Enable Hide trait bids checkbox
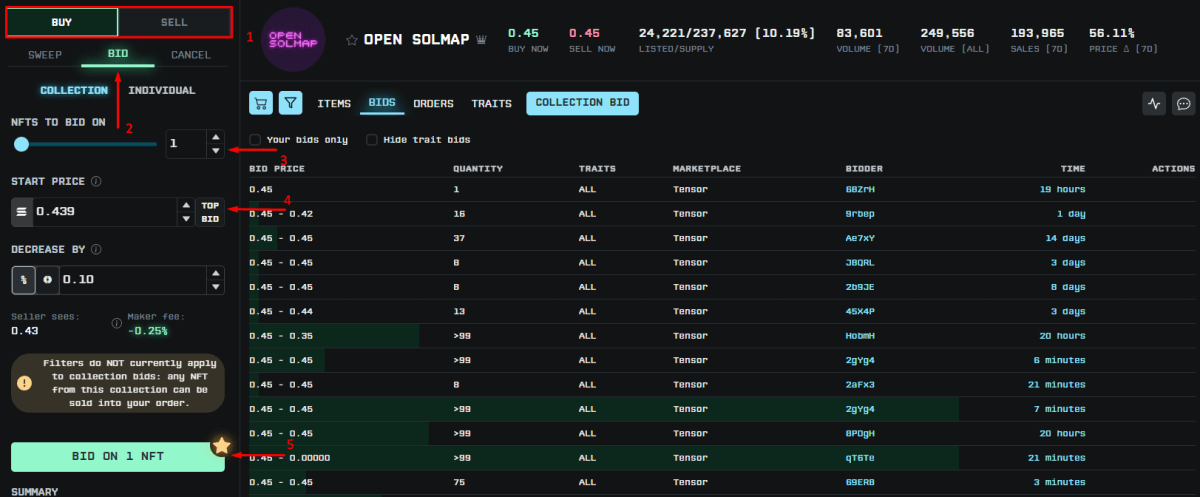This screenshot has width=1200, height=497. 372,139
